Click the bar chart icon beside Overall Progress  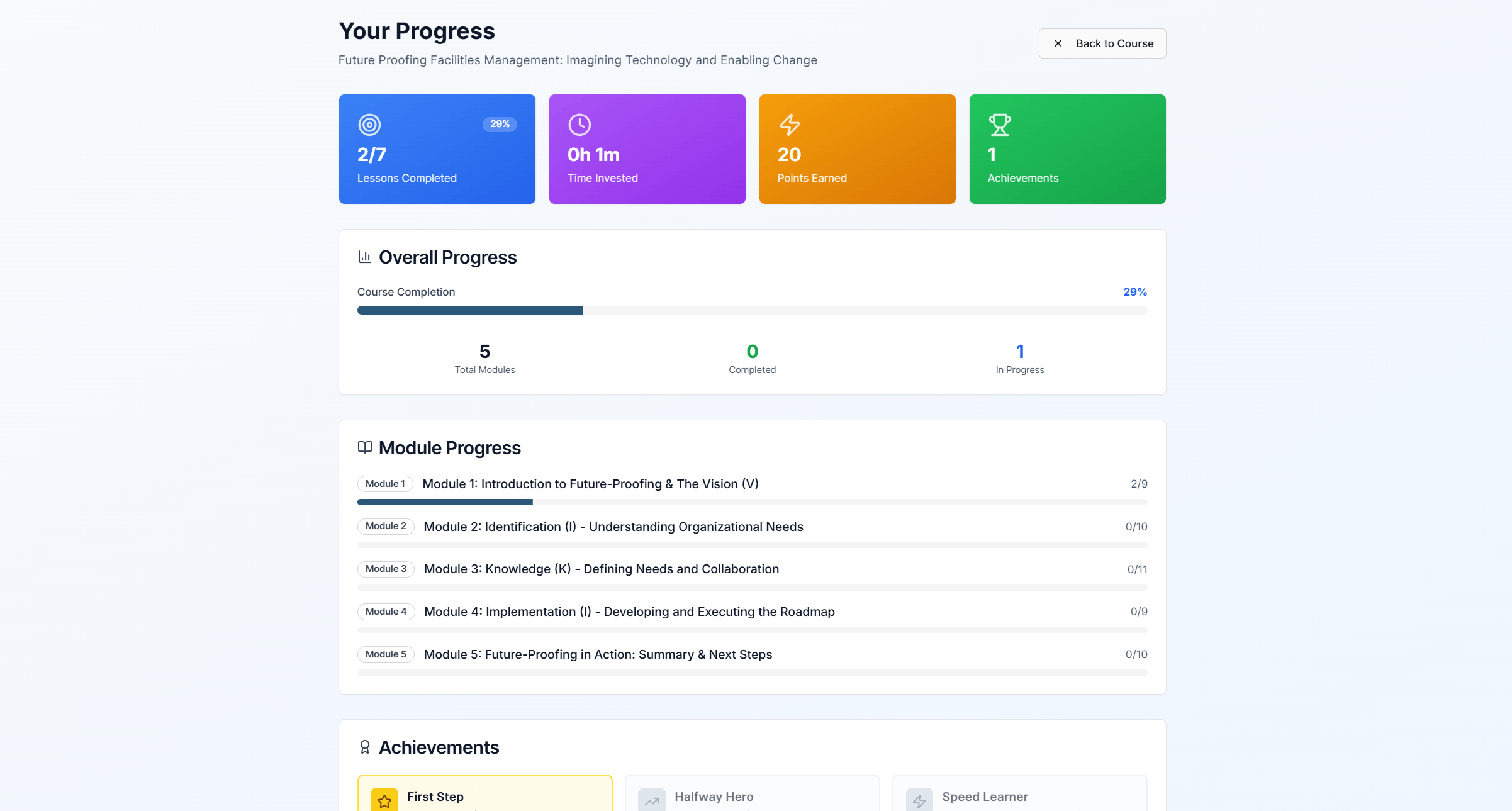coord(365,257)
